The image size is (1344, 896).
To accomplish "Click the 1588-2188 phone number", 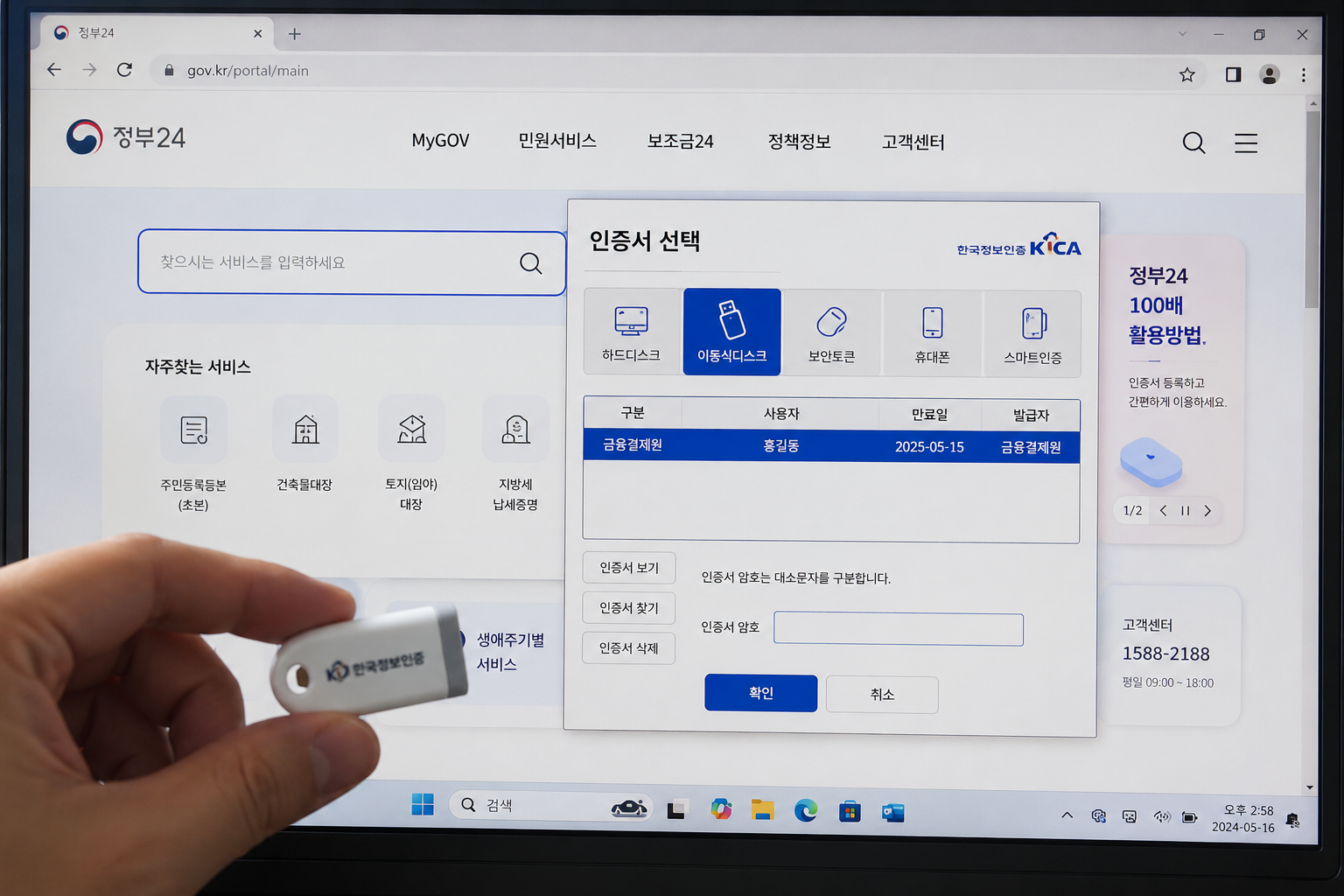I will coord(1165,654).
